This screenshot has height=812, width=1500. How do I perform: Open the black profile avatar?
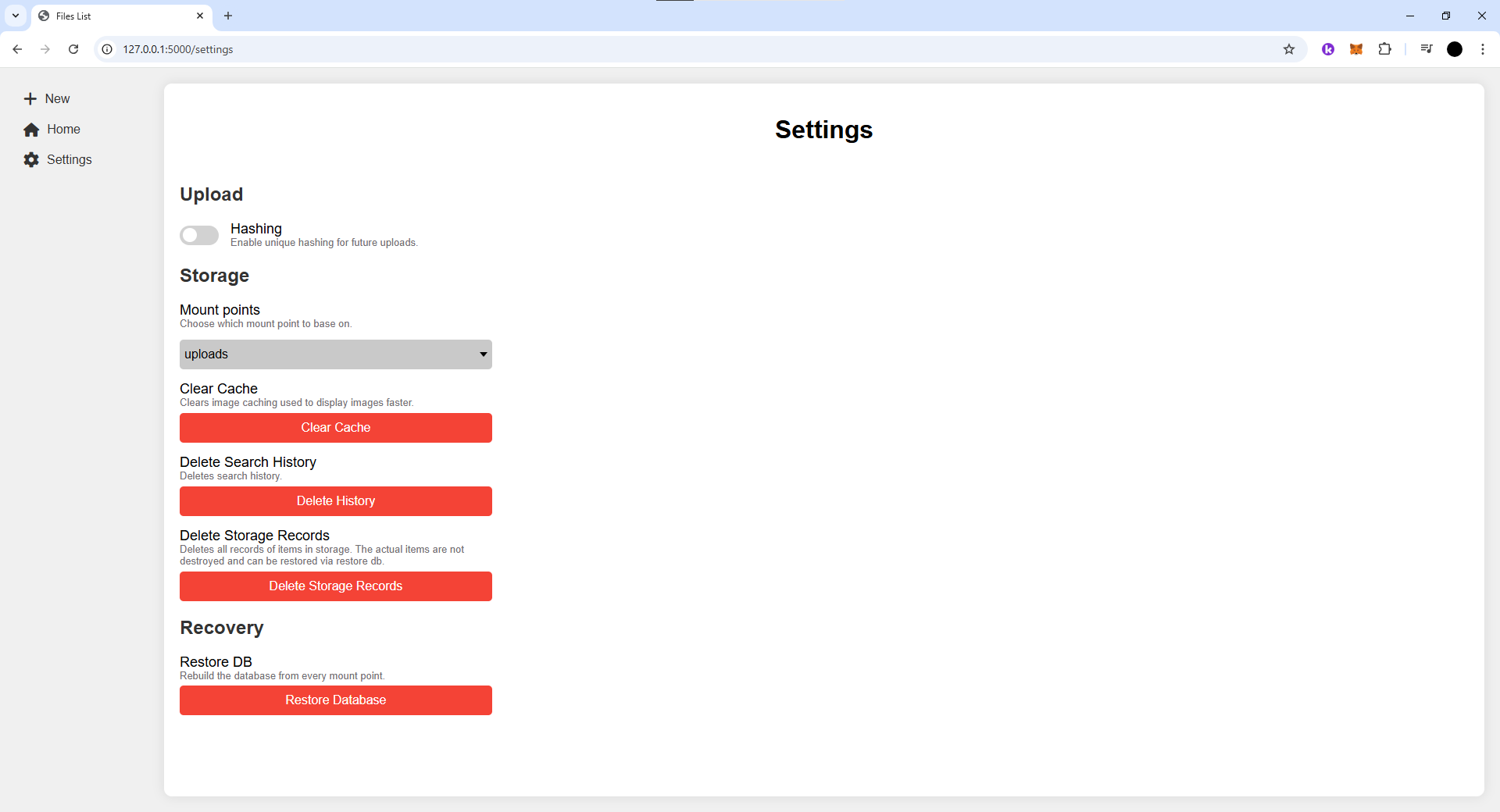(1455, 49)
